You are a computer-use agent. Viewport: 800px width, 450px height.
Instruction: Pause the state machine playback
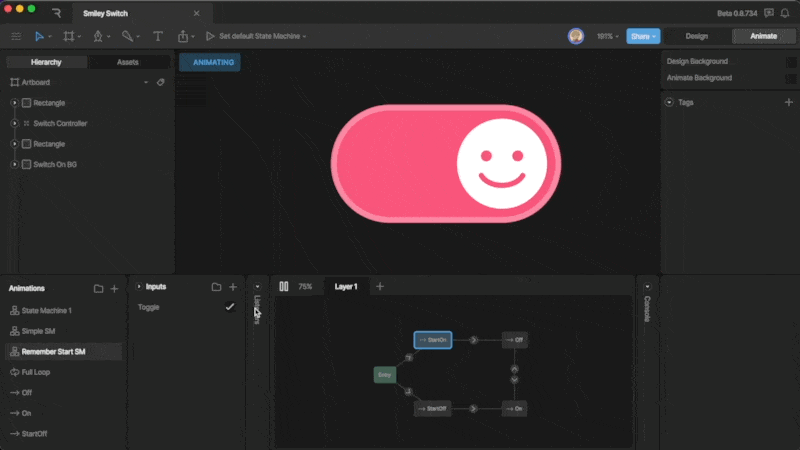coord(284,286)
